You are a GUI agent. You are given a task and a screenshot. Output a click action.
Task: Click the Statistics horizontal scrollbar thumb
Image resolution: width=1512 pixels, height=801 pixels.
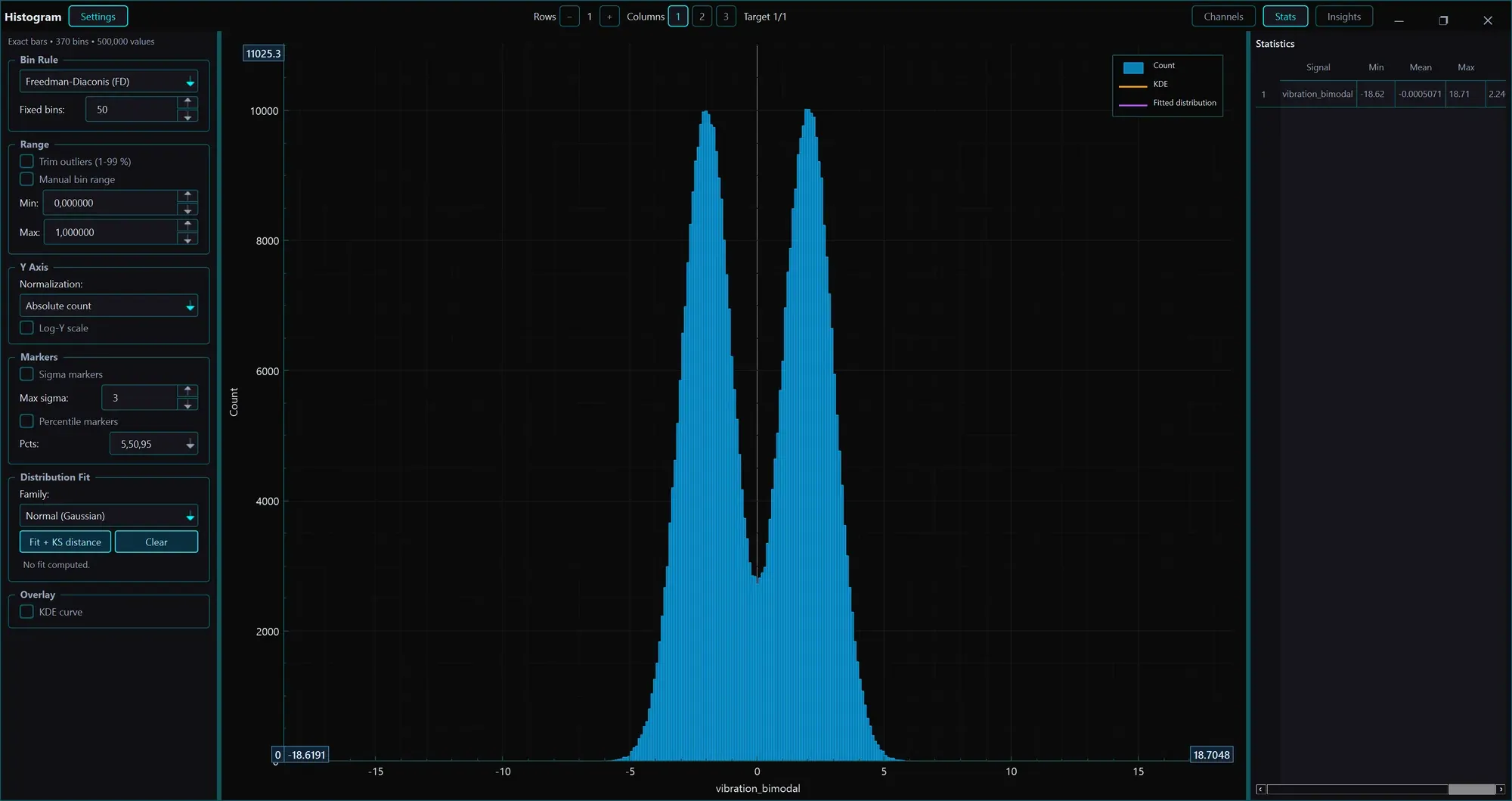tap(1471, 790)
